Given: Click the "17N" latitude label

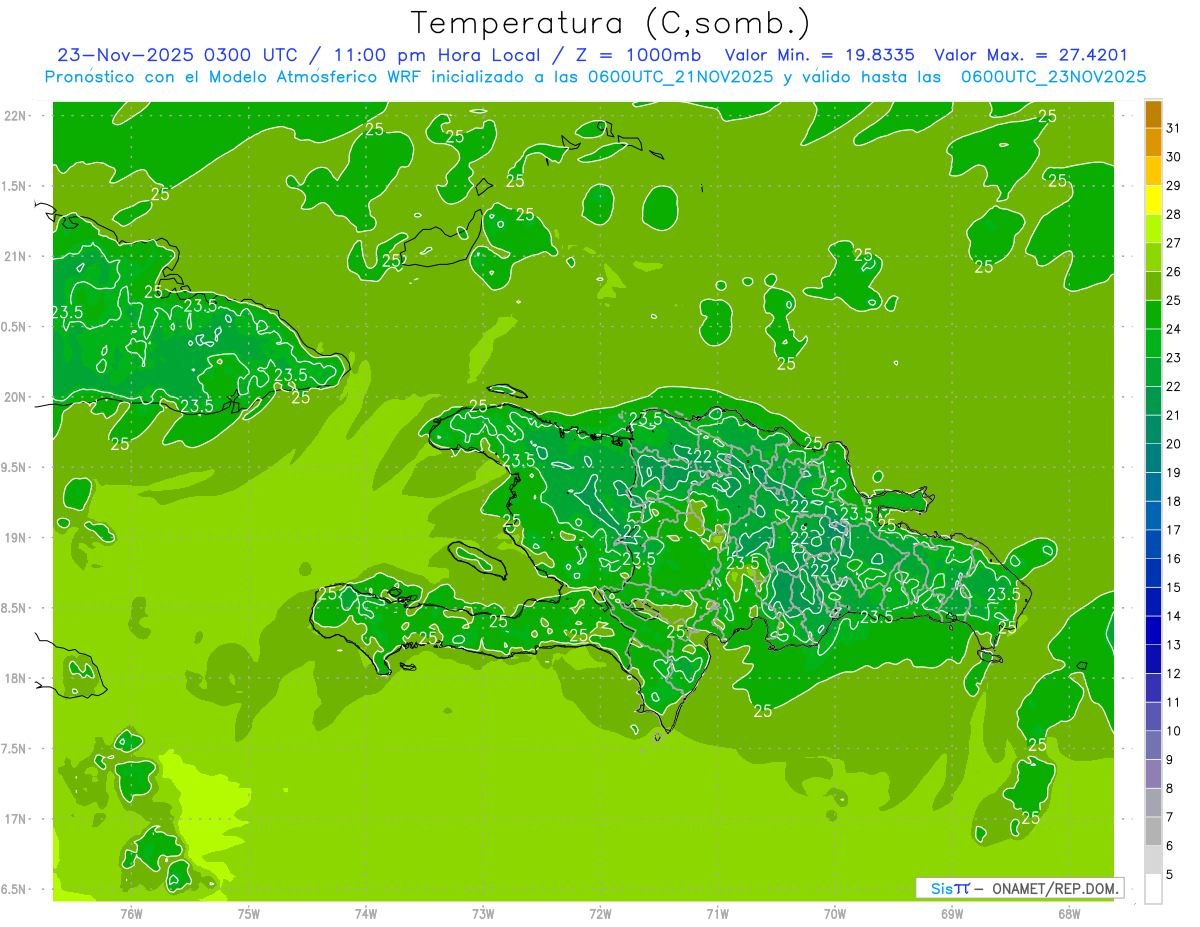Looking at the screenshot, I should click(15, 819).
